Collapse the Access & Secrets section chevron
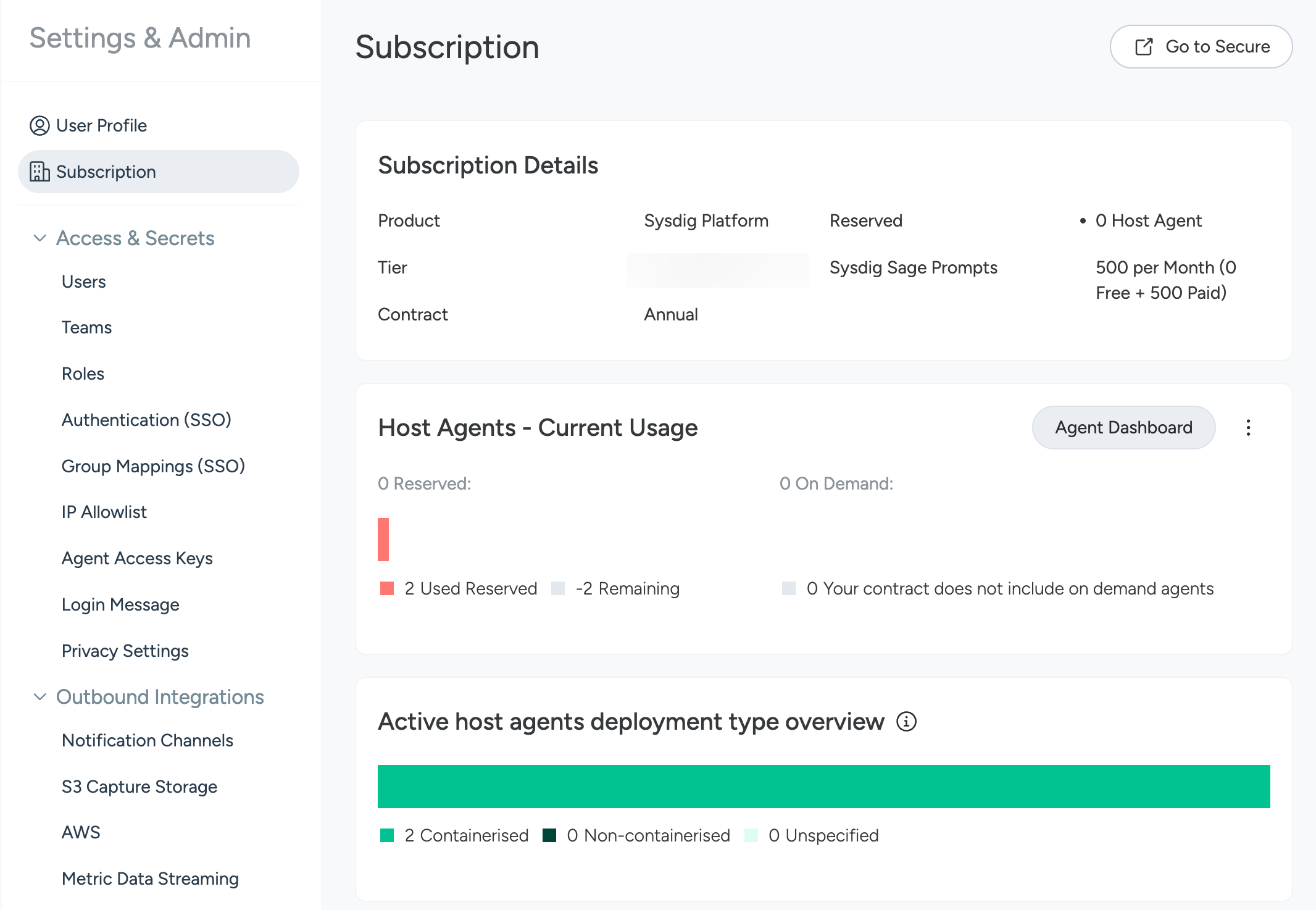The image size is (1316, 910). click(x=40, y=238)
